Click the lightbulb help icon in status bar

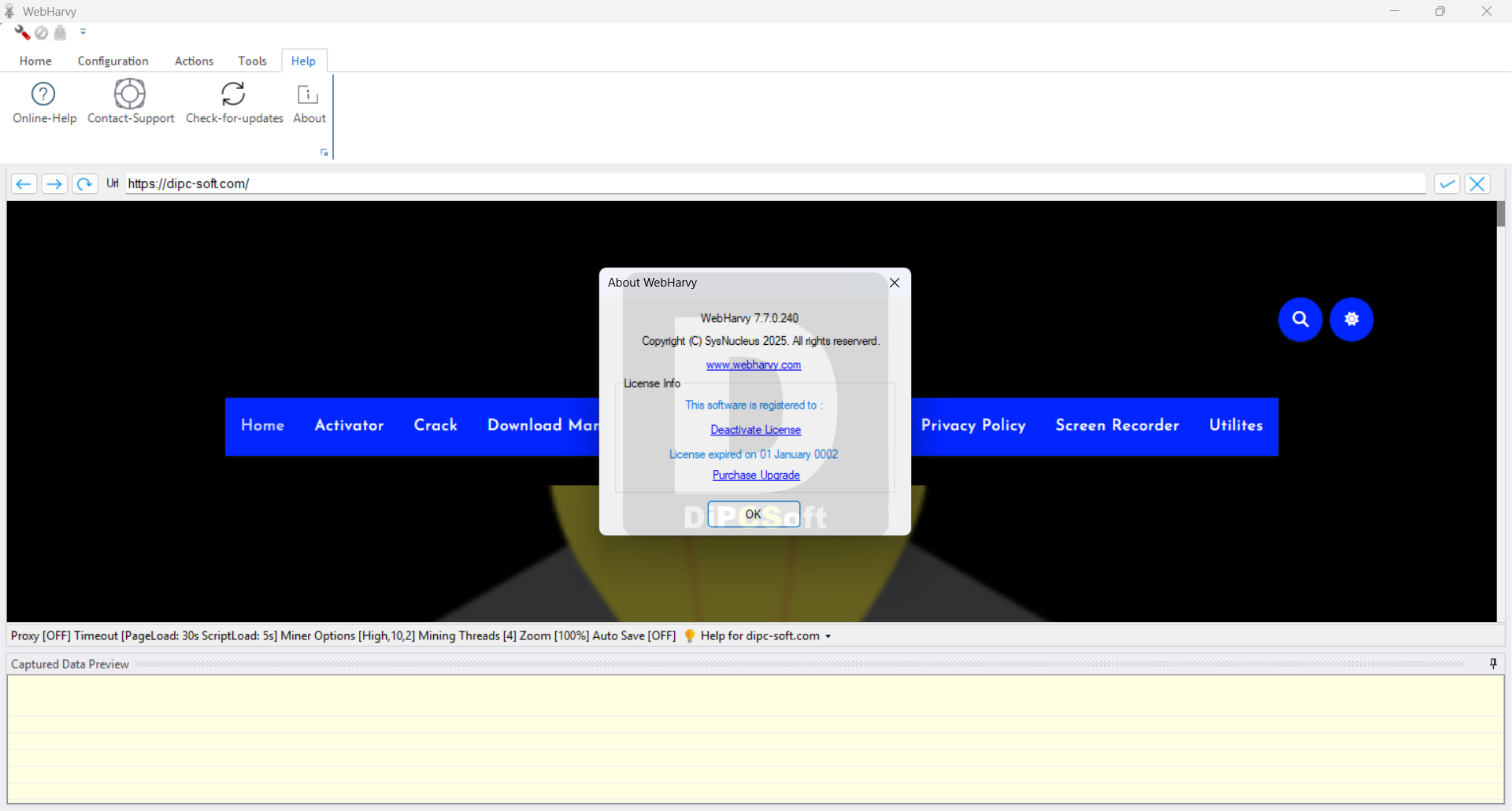tap(690, 635)
